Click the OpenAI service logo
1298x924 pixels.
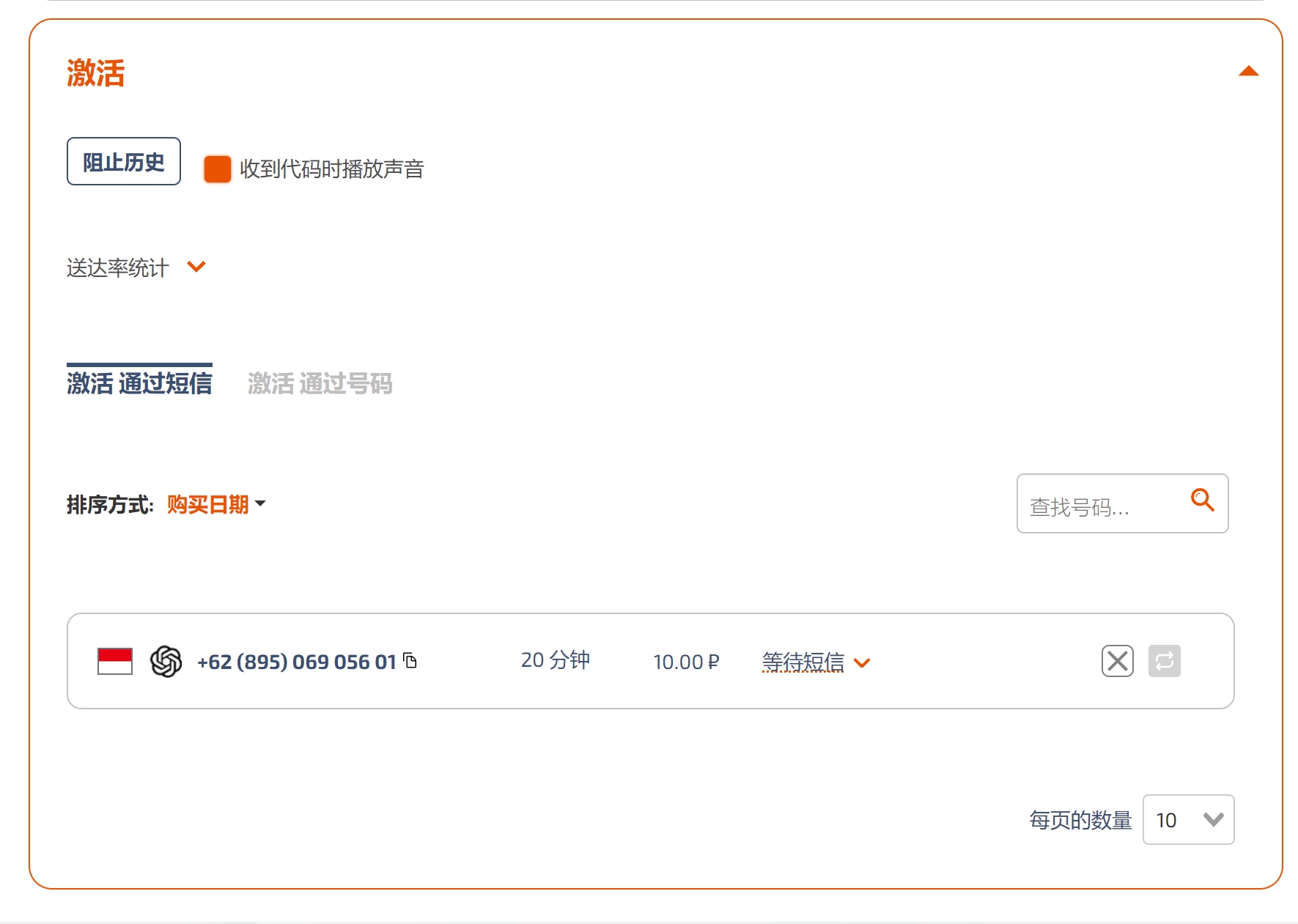[166, 661]
